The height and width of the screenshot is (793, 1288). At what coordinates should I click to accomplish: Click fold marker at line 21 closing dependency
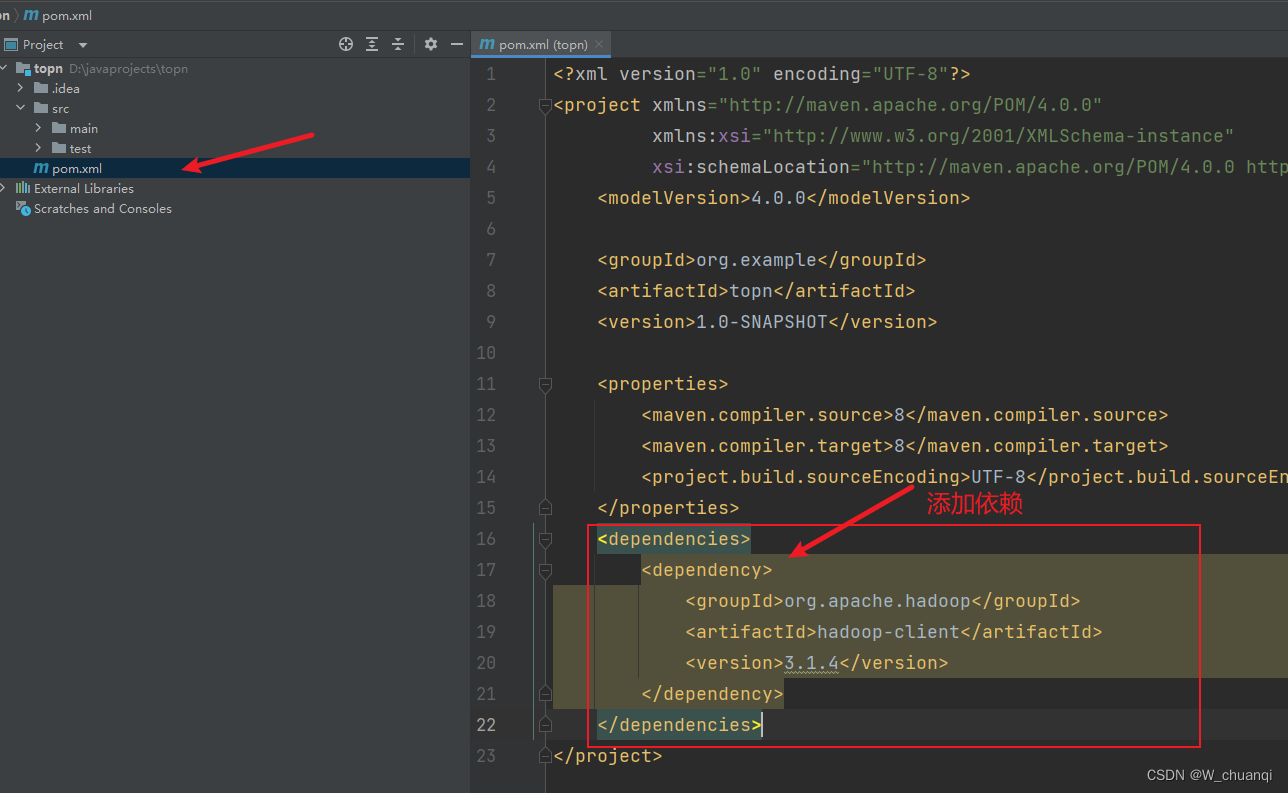[545, 694]
